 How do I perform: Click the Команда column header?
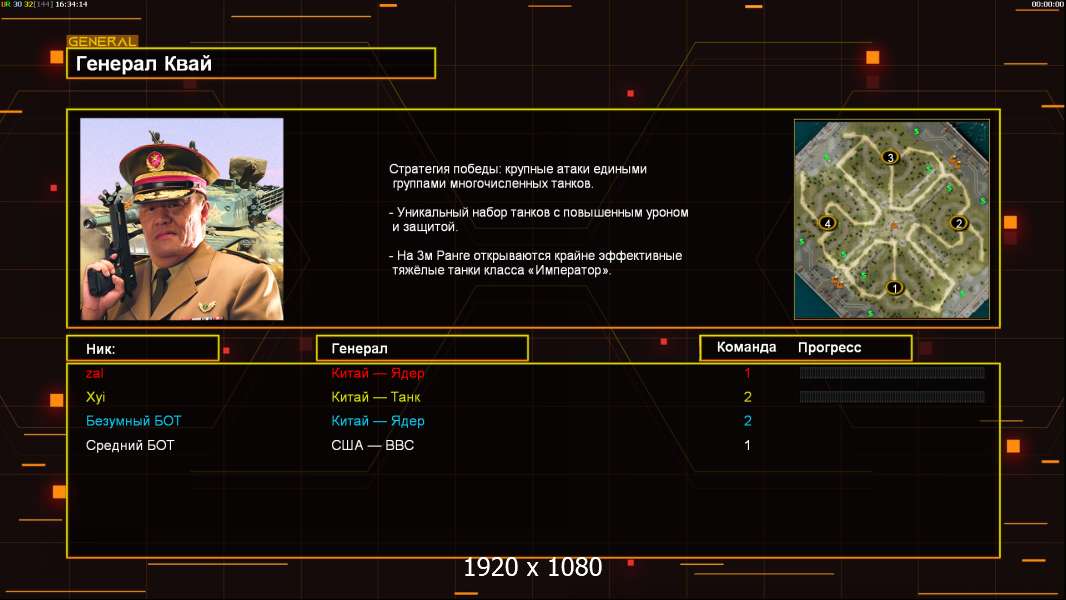pyautogui.click(x=746, y=347)
